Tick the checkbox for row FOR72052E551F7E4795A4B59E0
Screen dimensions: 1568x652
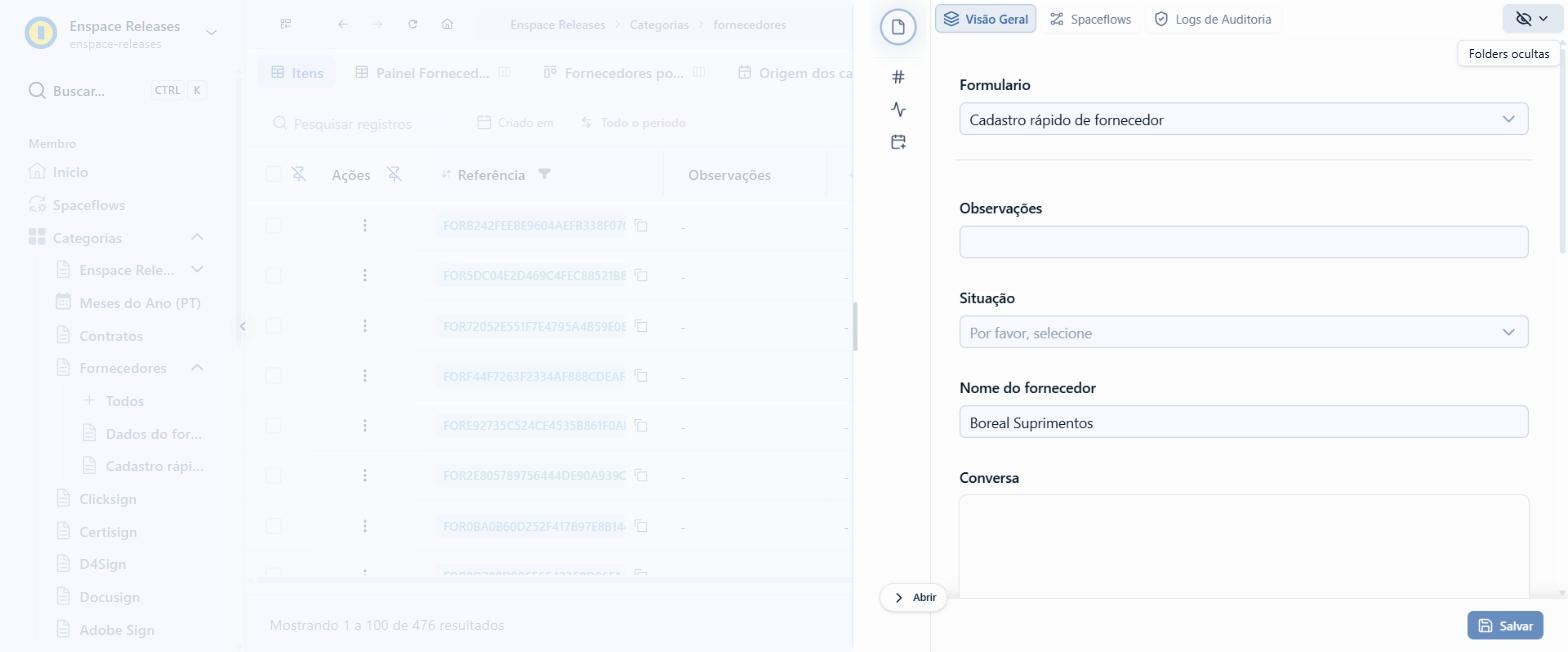pyautogui.click(x=273, y=326)
